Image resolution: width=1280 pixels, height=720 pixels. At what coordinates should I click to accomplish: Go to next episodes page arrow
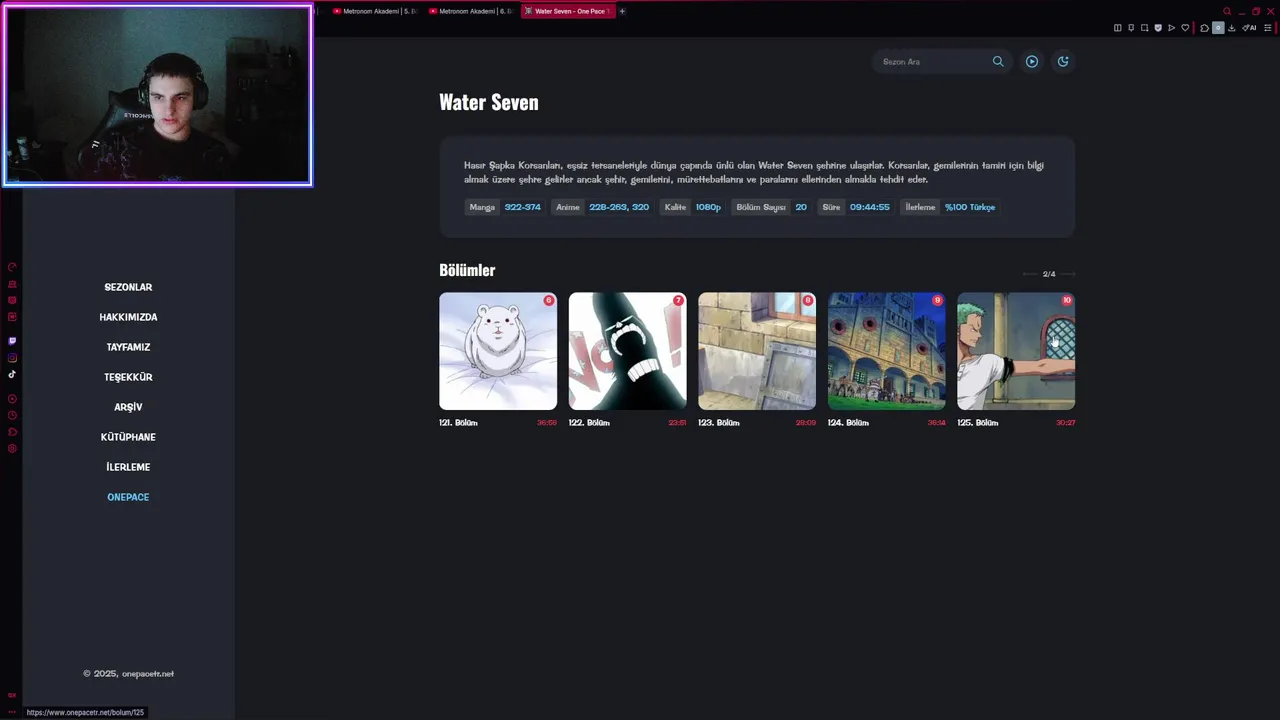coord(1068,274)
